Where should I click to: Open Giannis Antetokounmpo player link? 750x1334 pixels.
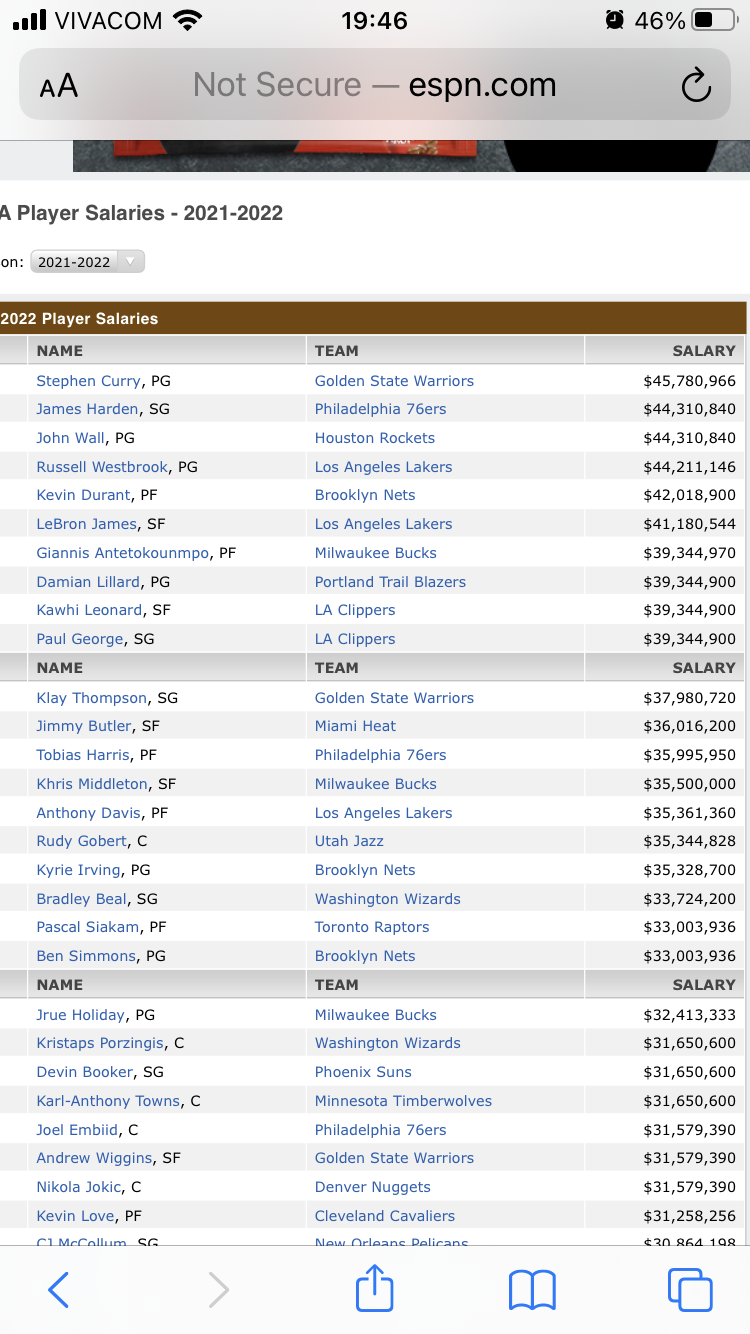tap(123, 553)
